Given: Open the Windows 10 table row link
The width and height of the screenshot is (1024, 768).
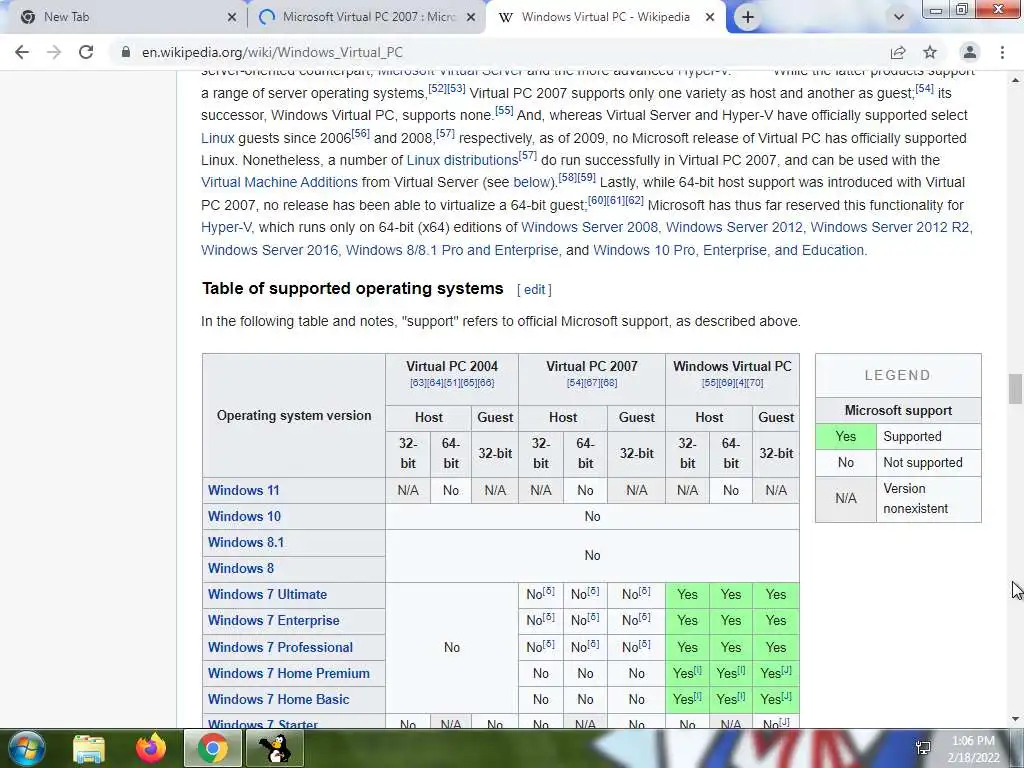Looking at the screenshot, I should 244,517.
